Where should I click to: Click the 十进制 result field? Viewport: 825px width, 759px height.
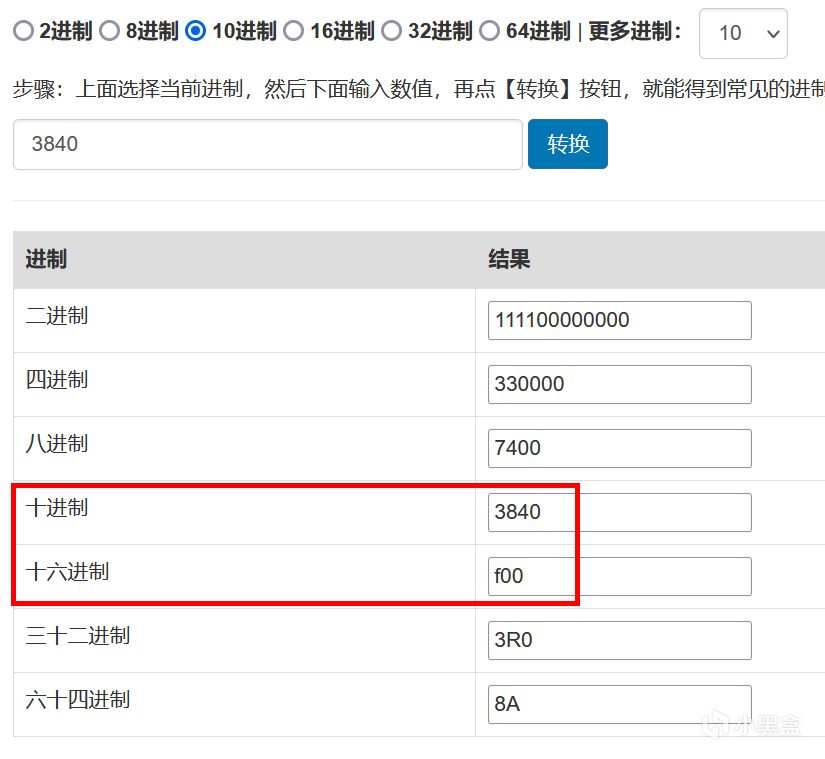(619, 513)
